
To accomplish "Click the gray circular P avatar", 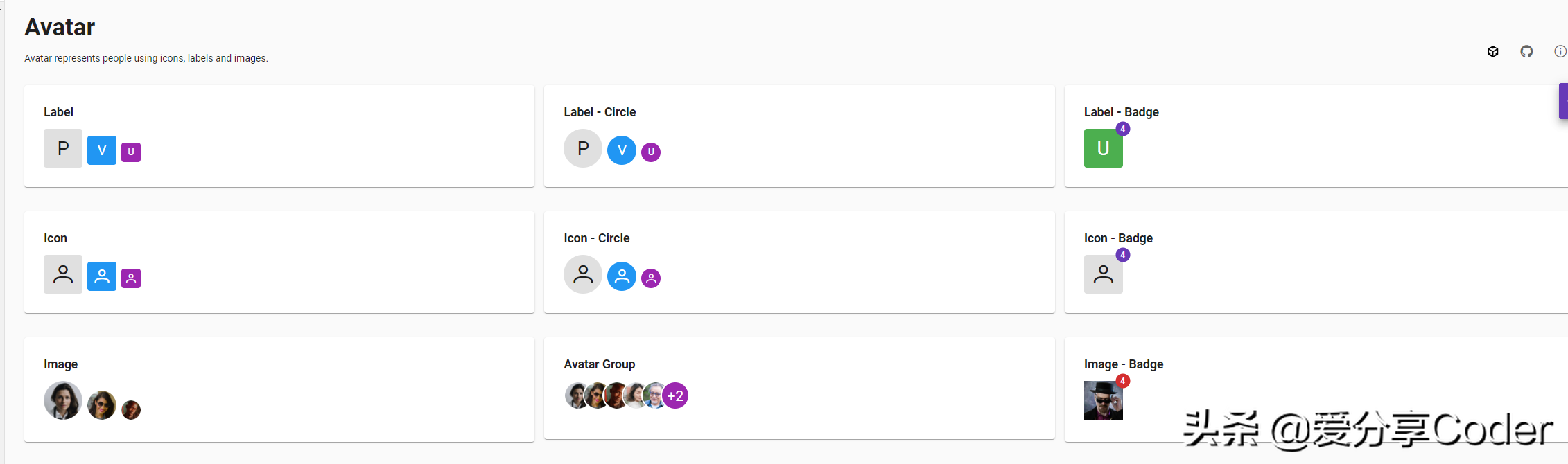I will pyautogui.click(x=583, y=148).
